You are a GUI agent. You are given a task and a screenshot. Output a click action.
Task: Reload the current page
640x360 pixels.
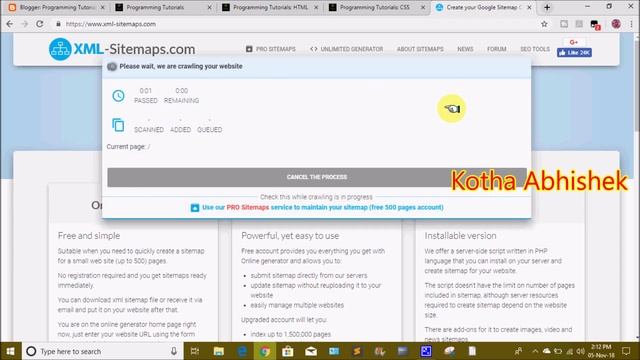pyautogui.click(x=40, y=24)
